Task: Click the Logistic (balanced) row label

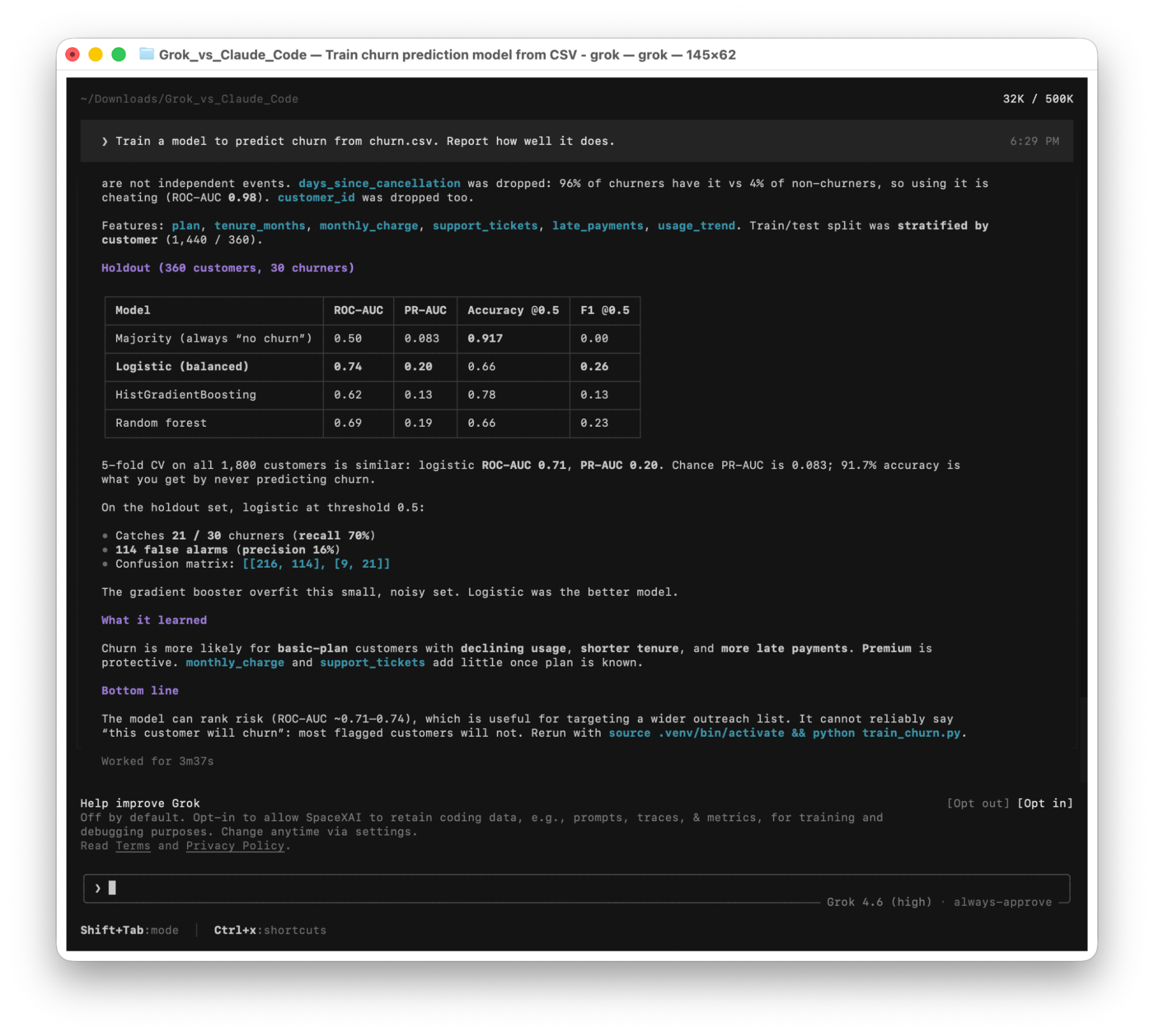Action: coord(182,367)
